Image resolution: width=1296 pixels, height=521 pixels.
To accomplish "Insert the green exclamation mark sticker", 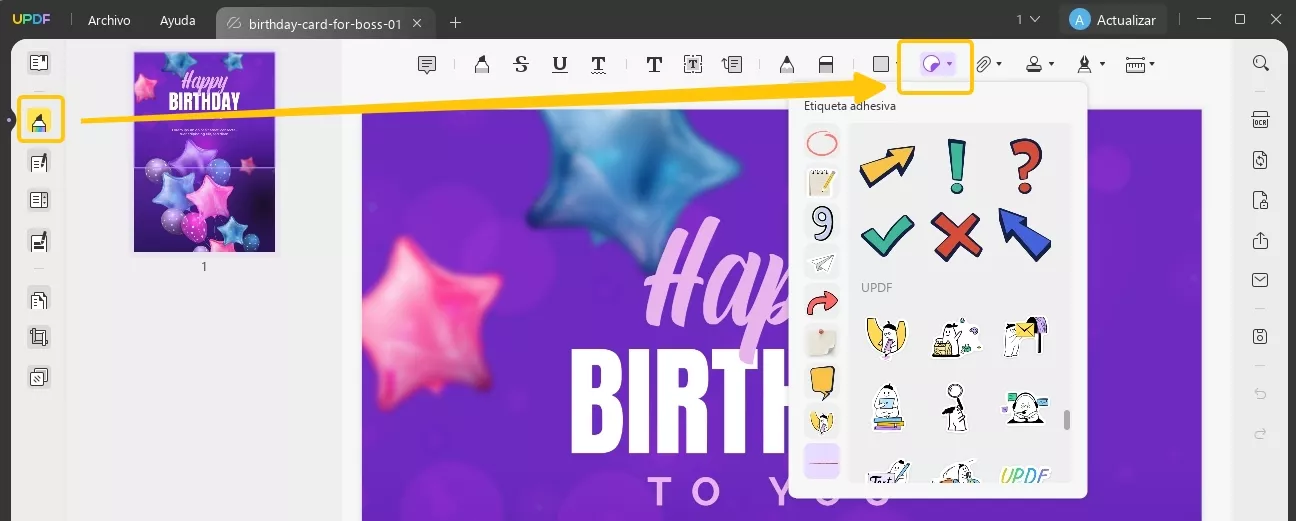I will tap(957, 165).
